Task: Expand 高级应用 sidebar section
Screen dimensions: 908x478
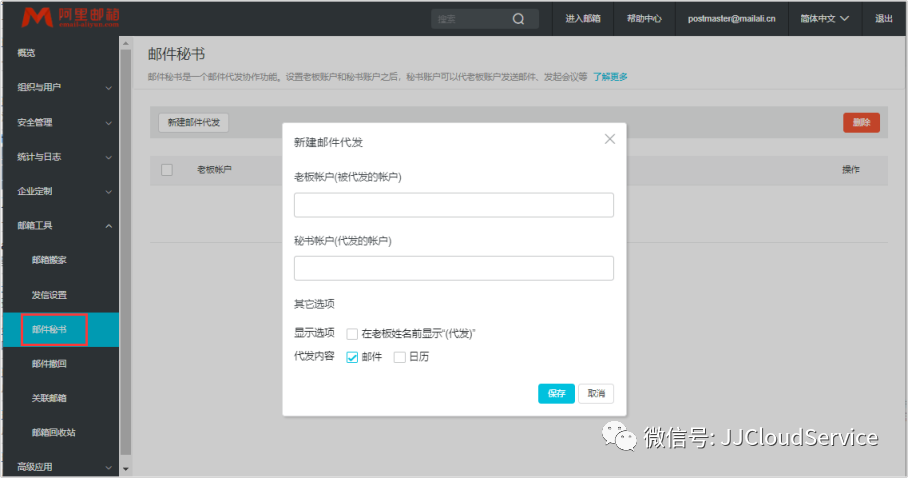Action: tap(61, 466)
